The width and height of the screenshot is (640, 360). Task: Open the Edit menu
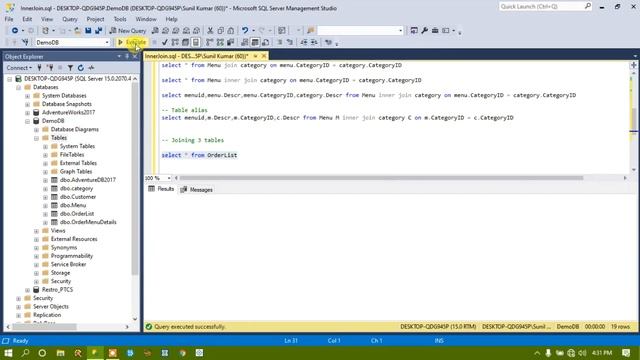click(x=27, y=19)
